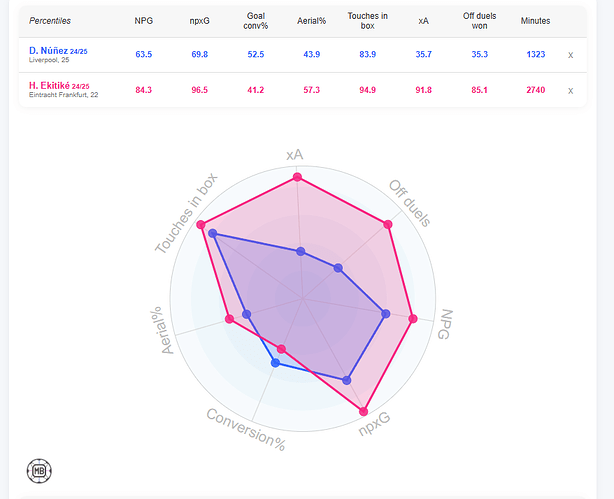Click the H. Ekitiké player name
614x499 pixels.
[x=50, y=86]
